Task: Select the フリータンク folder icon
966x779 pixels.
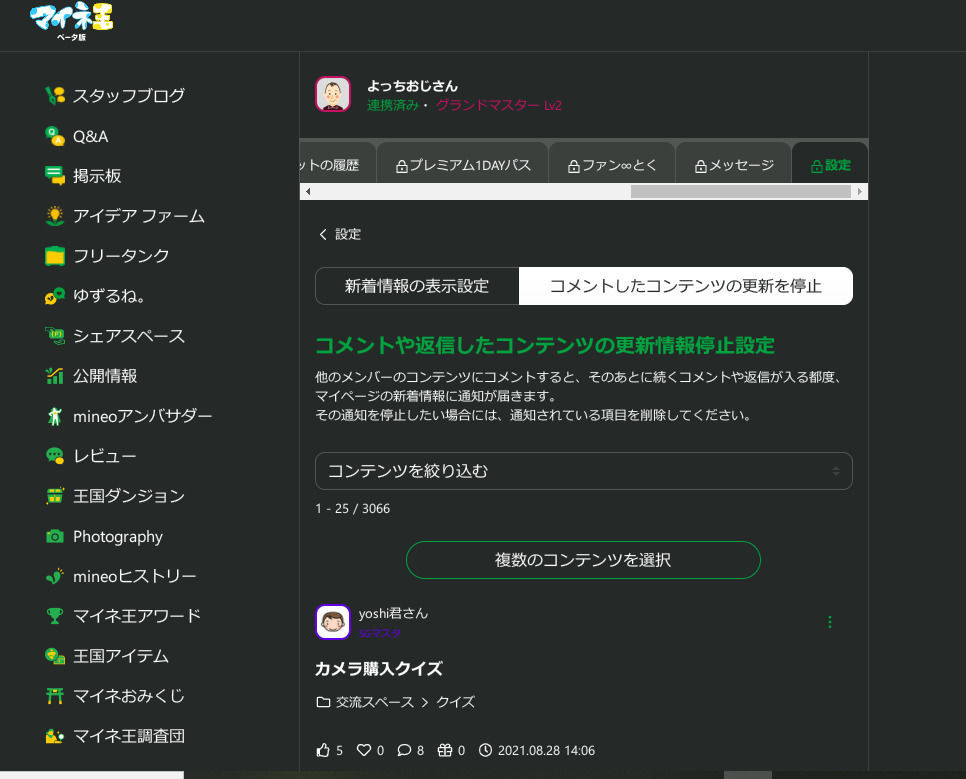Action: tap(55, 256)
